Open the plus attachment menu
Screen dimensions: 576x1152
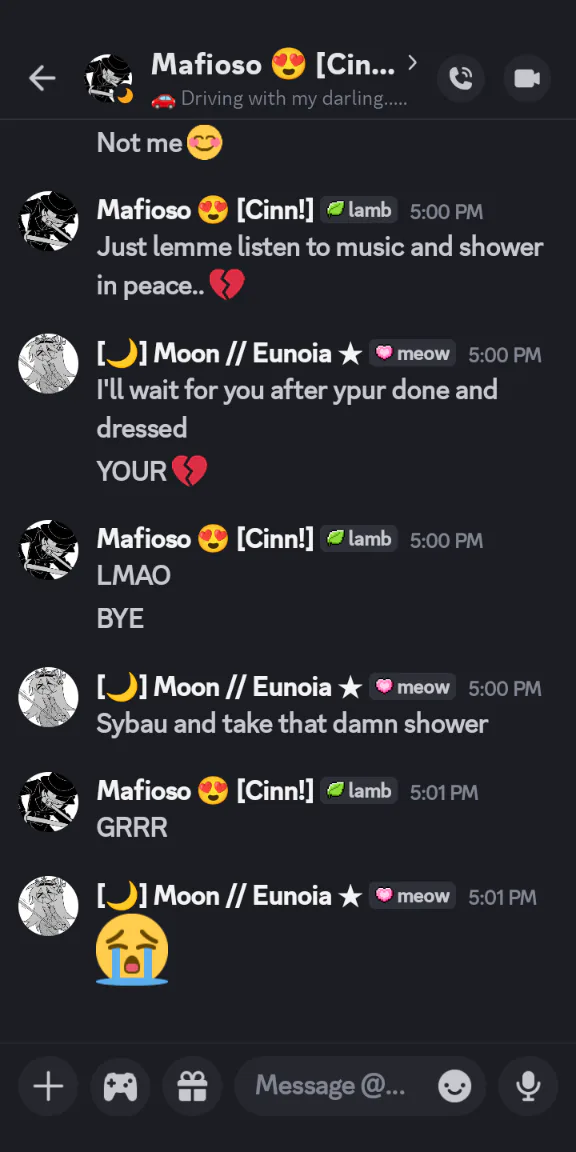[x=48, y=1086]
